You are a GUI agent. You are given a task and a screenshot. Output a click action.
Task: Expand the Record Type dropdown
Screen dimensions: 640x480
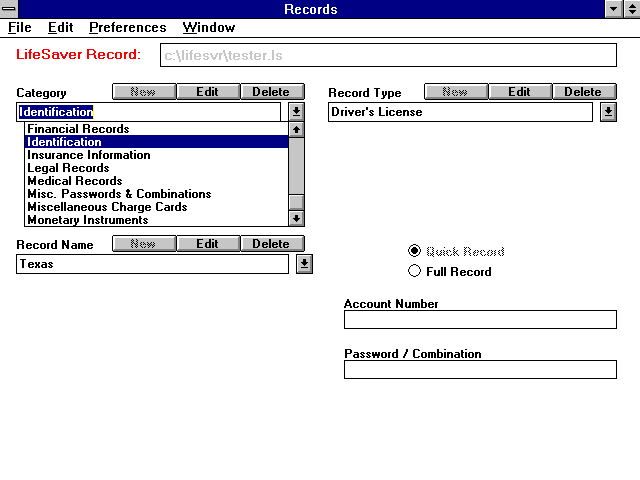tap(608, 112)
